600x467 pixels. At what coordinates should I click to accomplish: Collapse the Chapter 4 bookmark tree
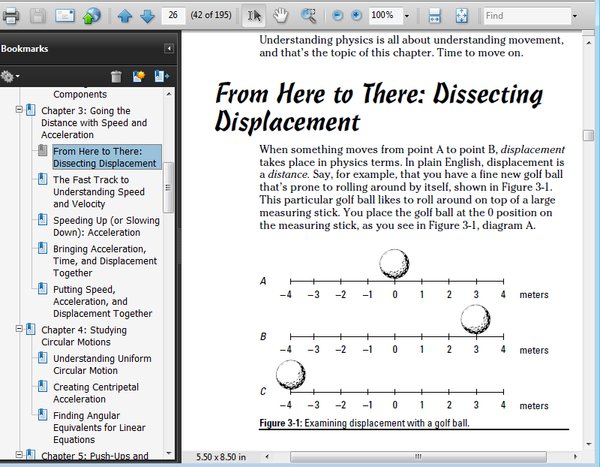pyautogui.click(x=19, y=329)
